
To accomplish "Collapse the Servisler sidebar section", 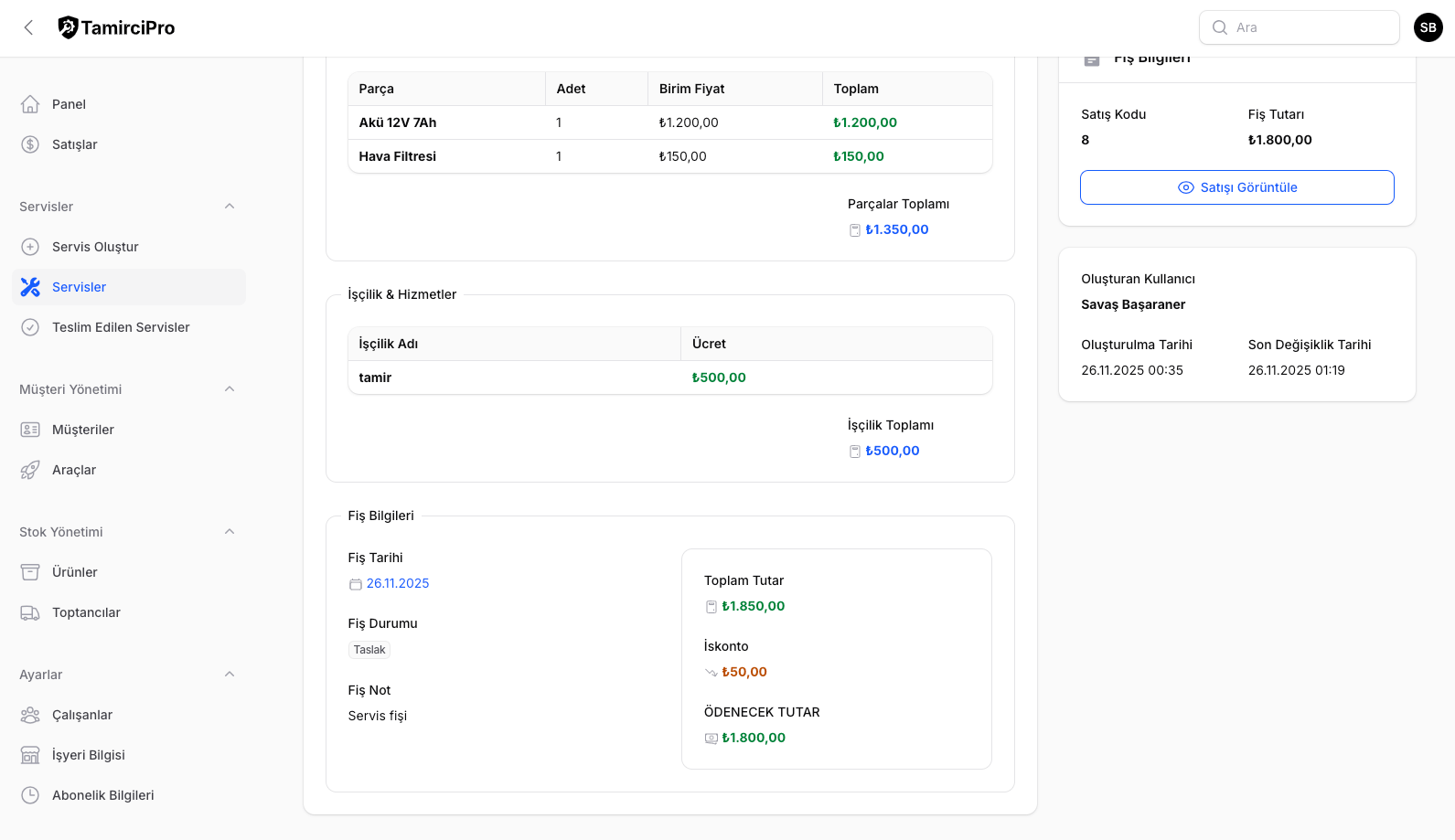I will coord(230,207).
